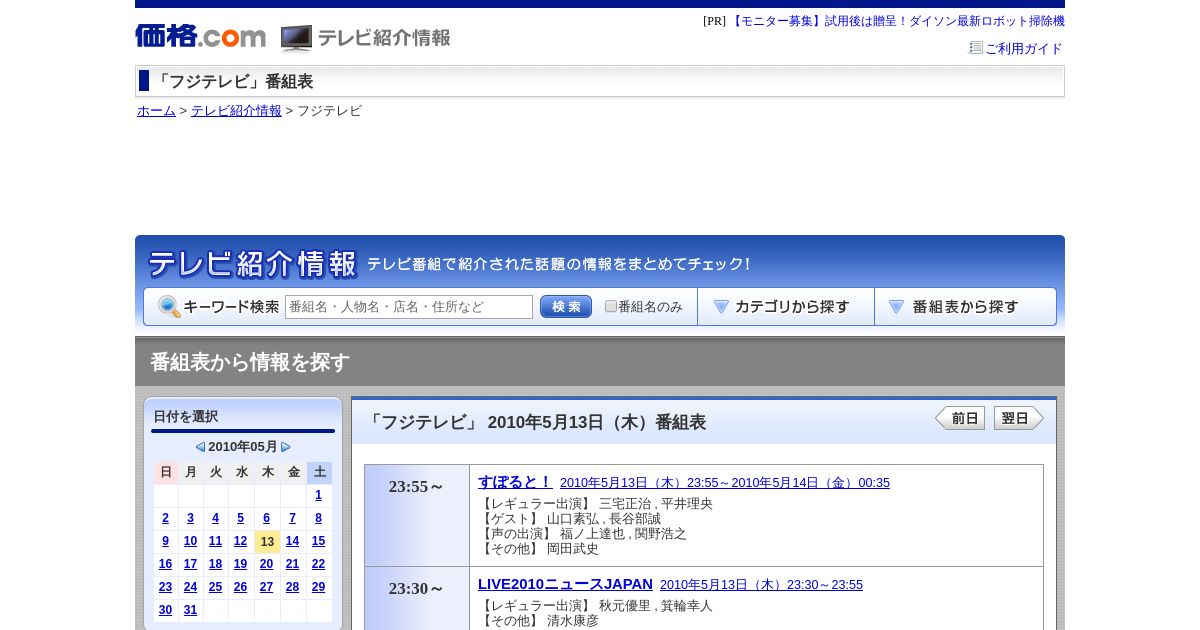Select May 15 in the calendar
Image resolution: width=1200 pixels, height=630 pixels.
click(318, 541)
